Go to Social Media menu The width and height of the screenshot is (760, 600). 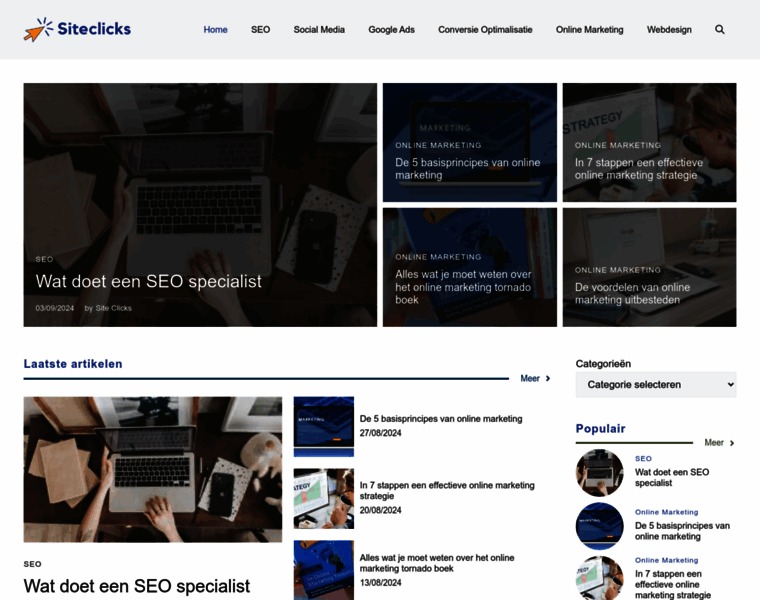(319, 30)
